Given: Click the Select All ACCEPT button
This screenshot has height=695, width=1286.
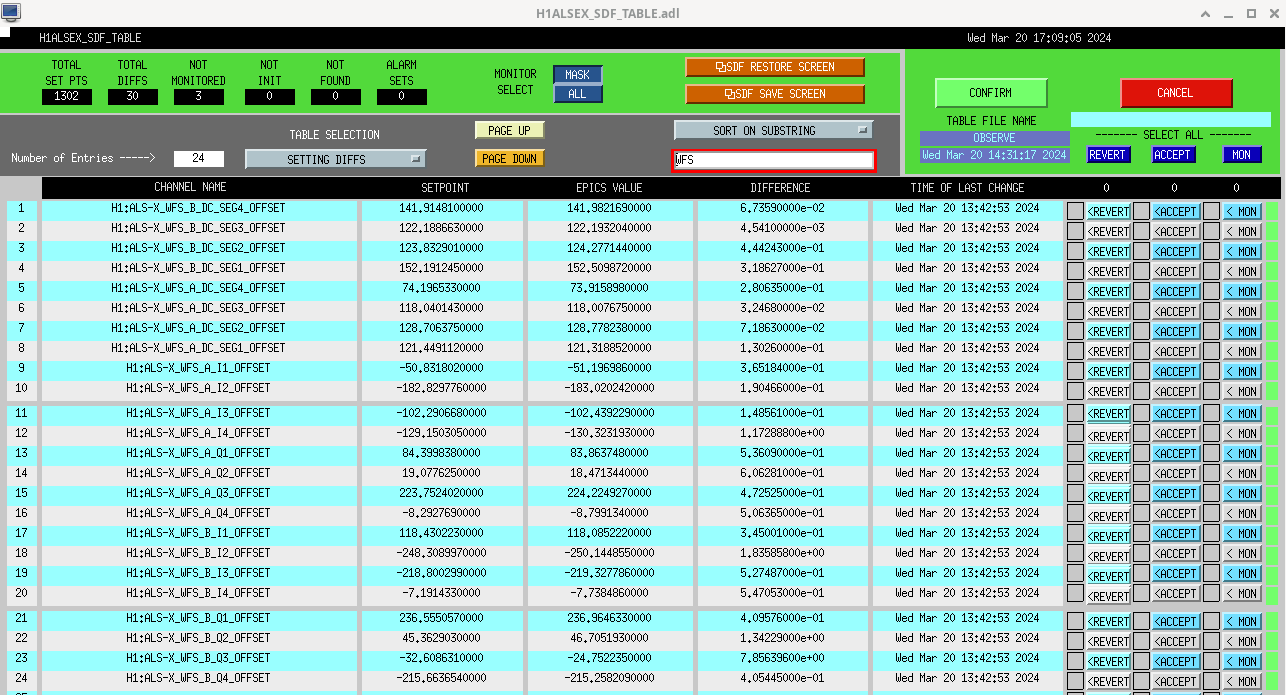Looking at the screenshot, I should 1173,155.
